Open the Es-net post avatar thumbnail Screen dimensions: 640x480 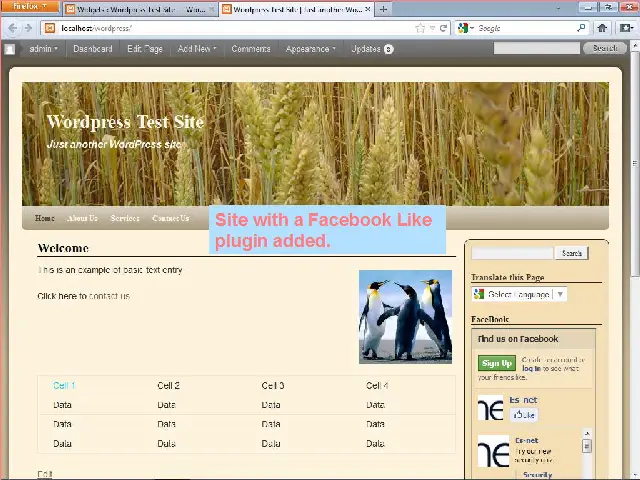coord(493,451)
